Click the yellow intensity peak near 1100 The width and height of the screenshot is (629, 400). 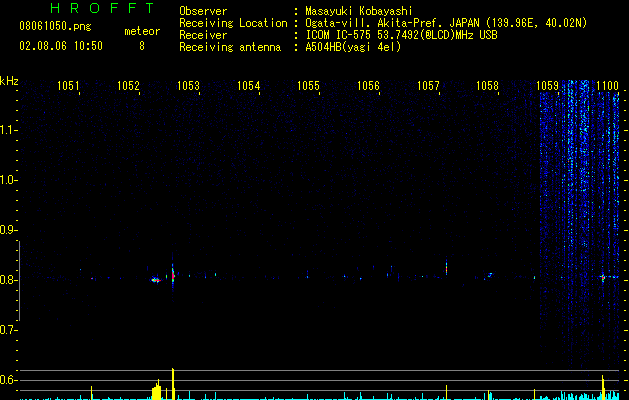tap(603, 387)
